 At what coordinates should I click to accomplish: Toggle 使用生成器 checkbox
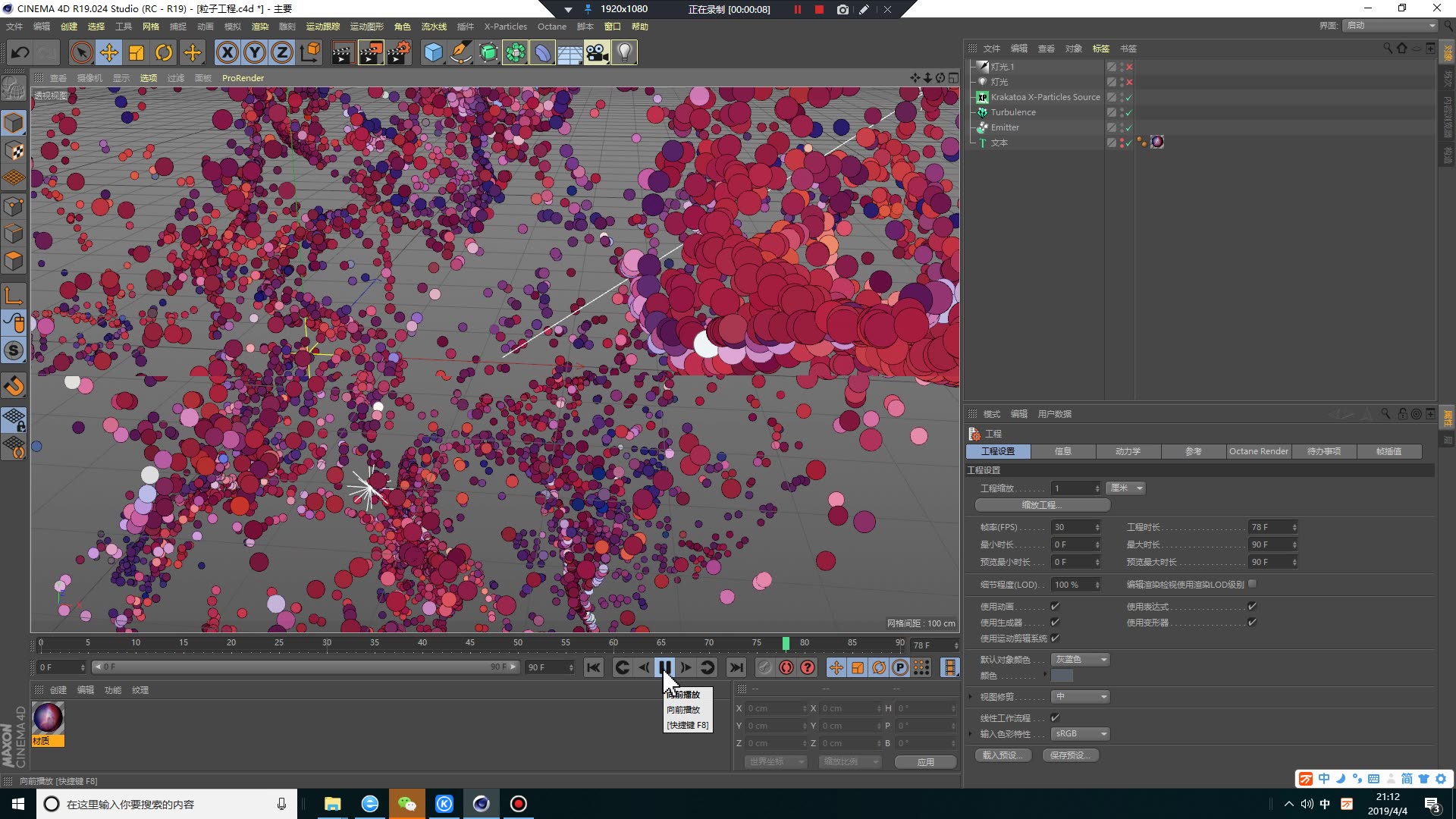(1055, 622)
